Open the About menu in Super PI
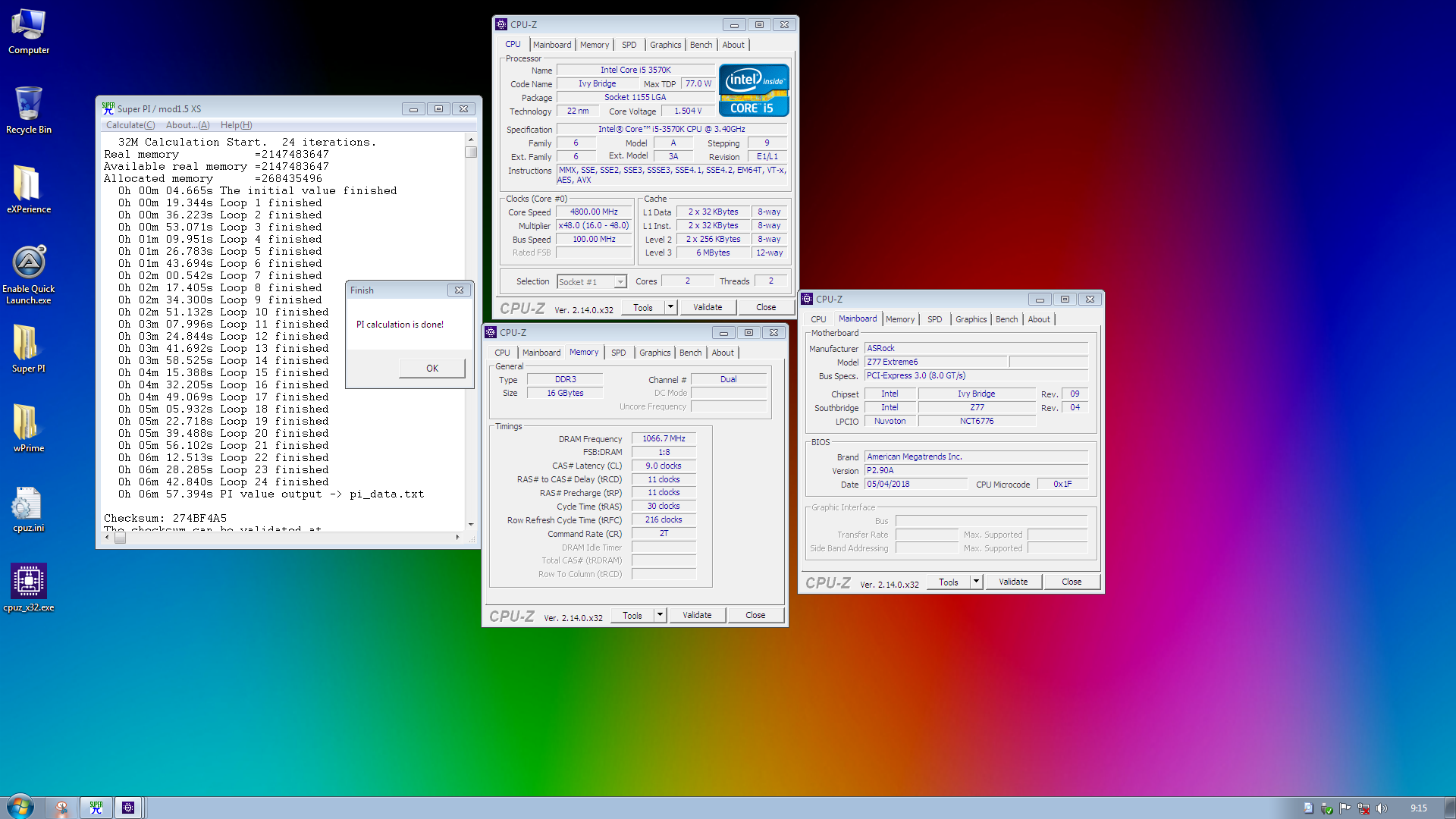1456x819 pixels. pyautogui.click(x=187, y=125)
